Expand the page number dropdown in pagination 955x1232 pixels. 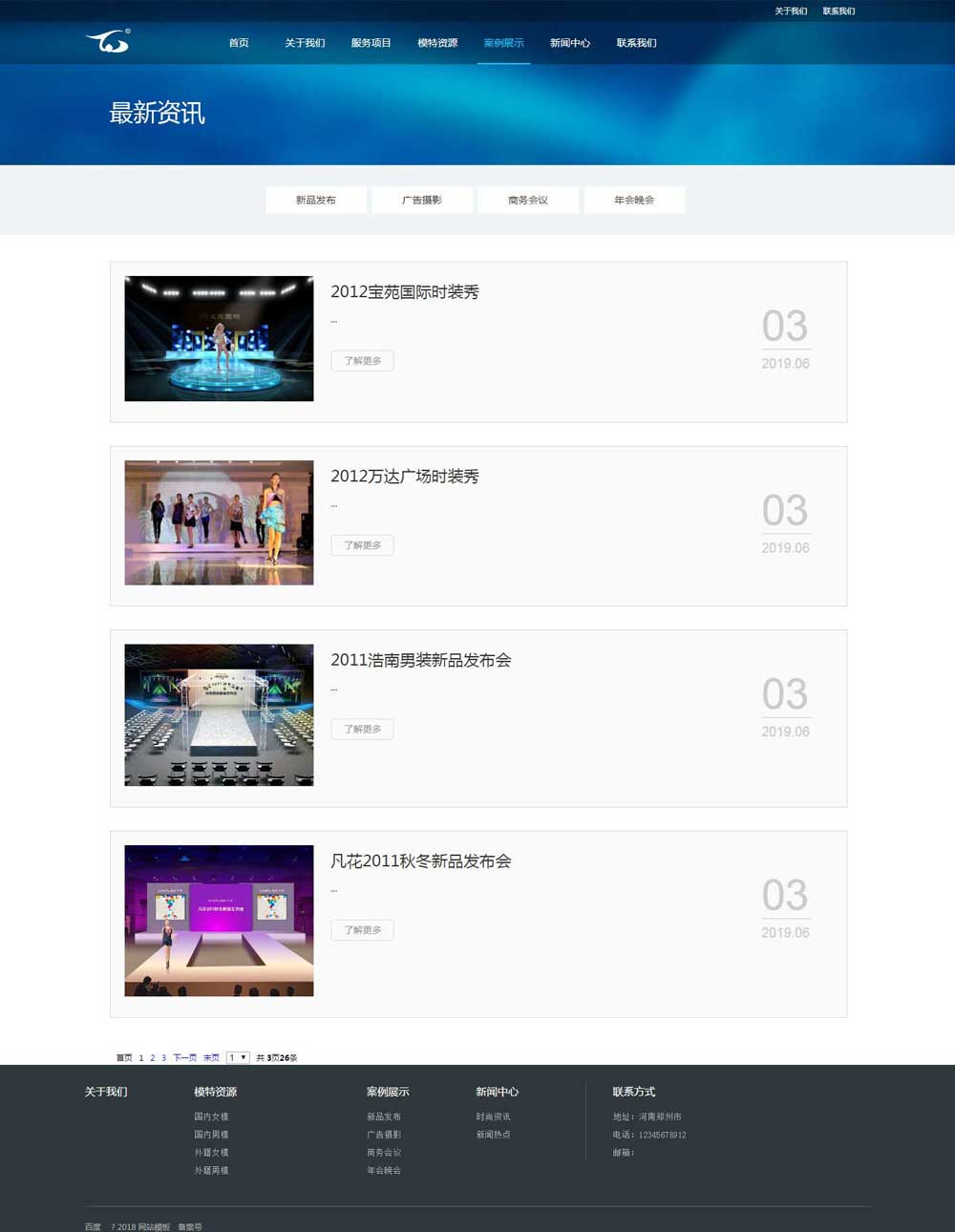point(238,1057)
